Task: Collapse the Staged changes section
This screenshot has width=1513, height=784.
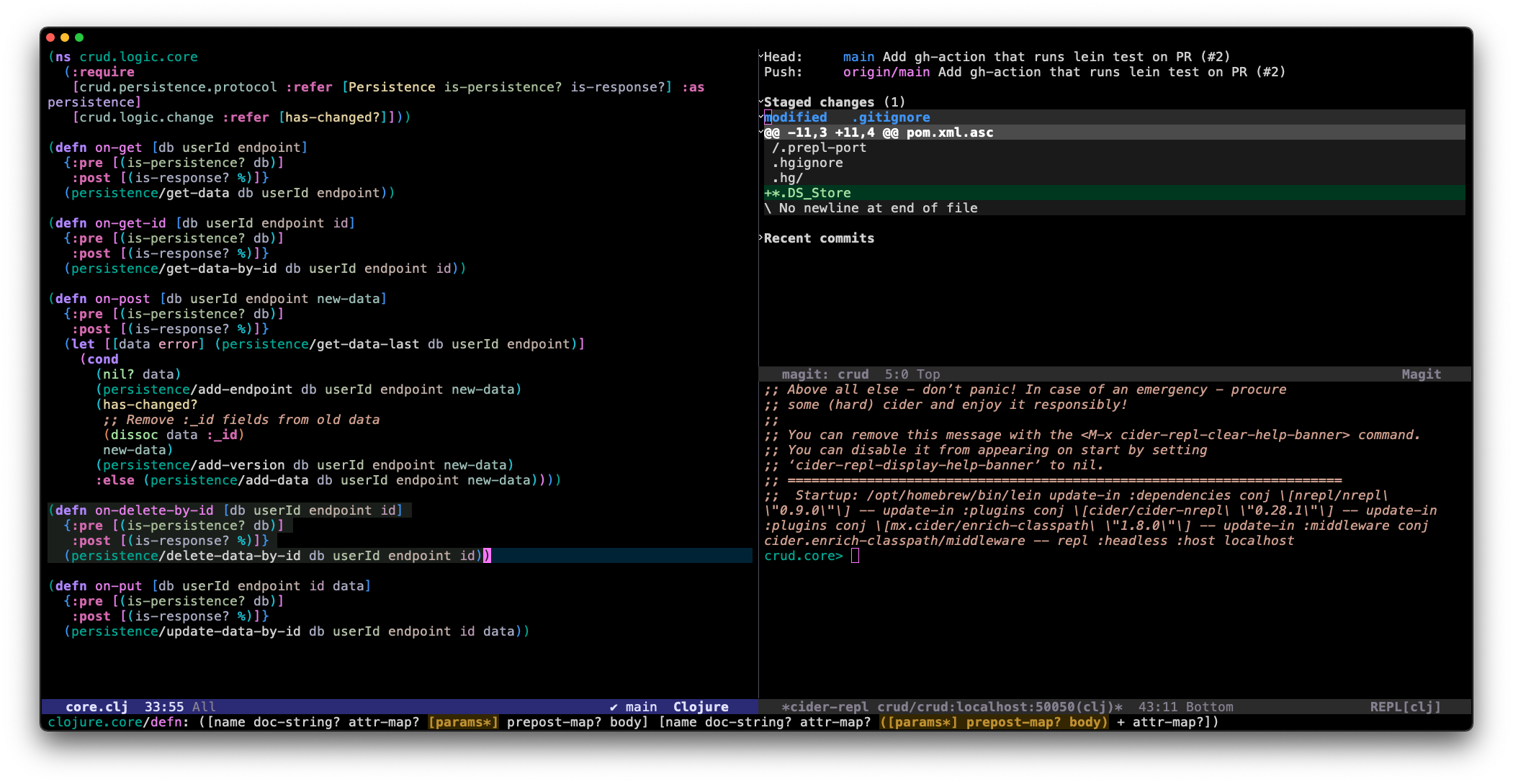Action: pyautogui.click(x=761, y=101)
